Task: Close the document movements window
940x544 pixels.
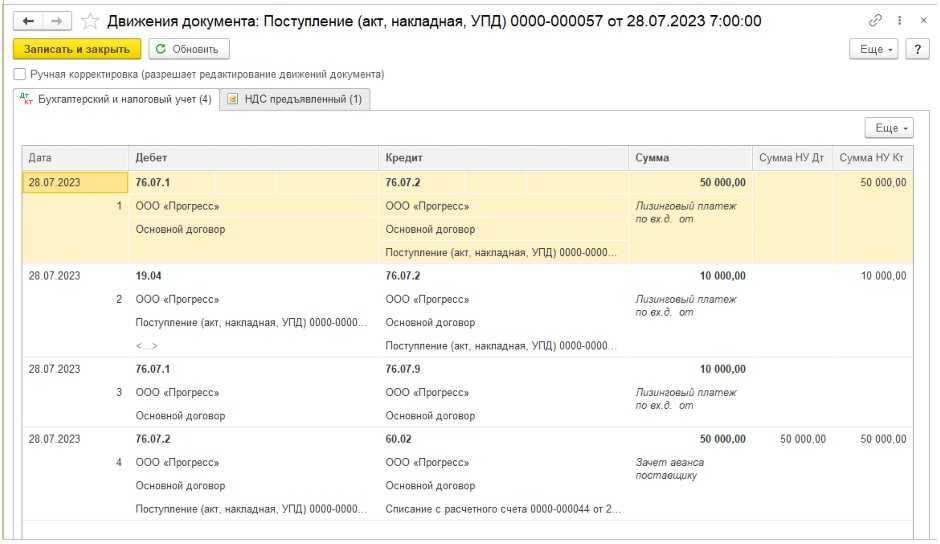Action: 922,21
